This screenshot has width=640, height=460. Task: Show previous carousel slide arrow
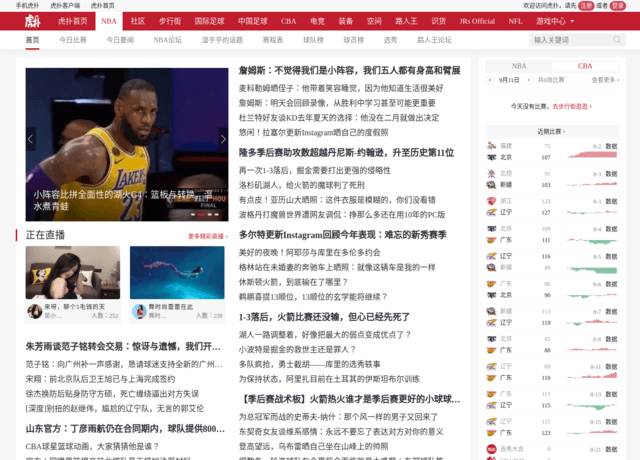click(x=30, y=139)
